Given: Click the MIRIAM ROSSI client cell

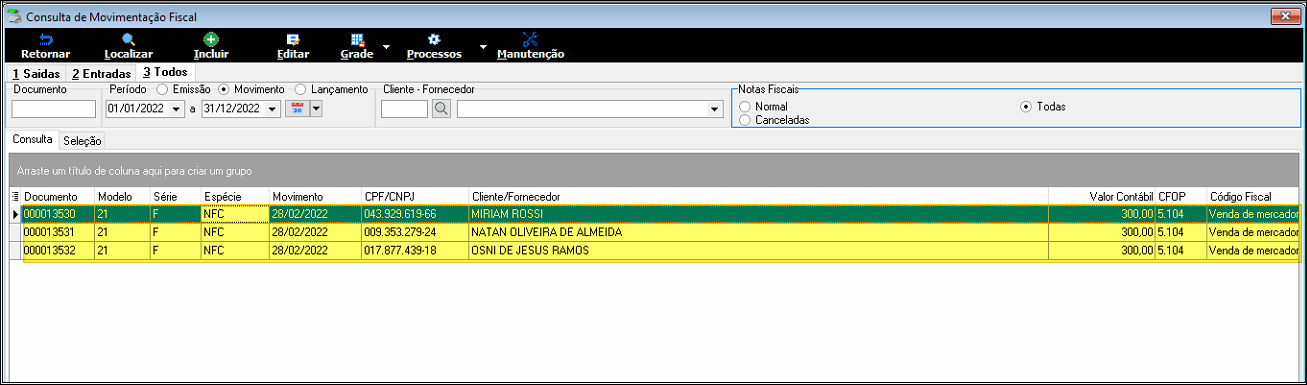Looking at the screenshot, I should click(758, 214).
